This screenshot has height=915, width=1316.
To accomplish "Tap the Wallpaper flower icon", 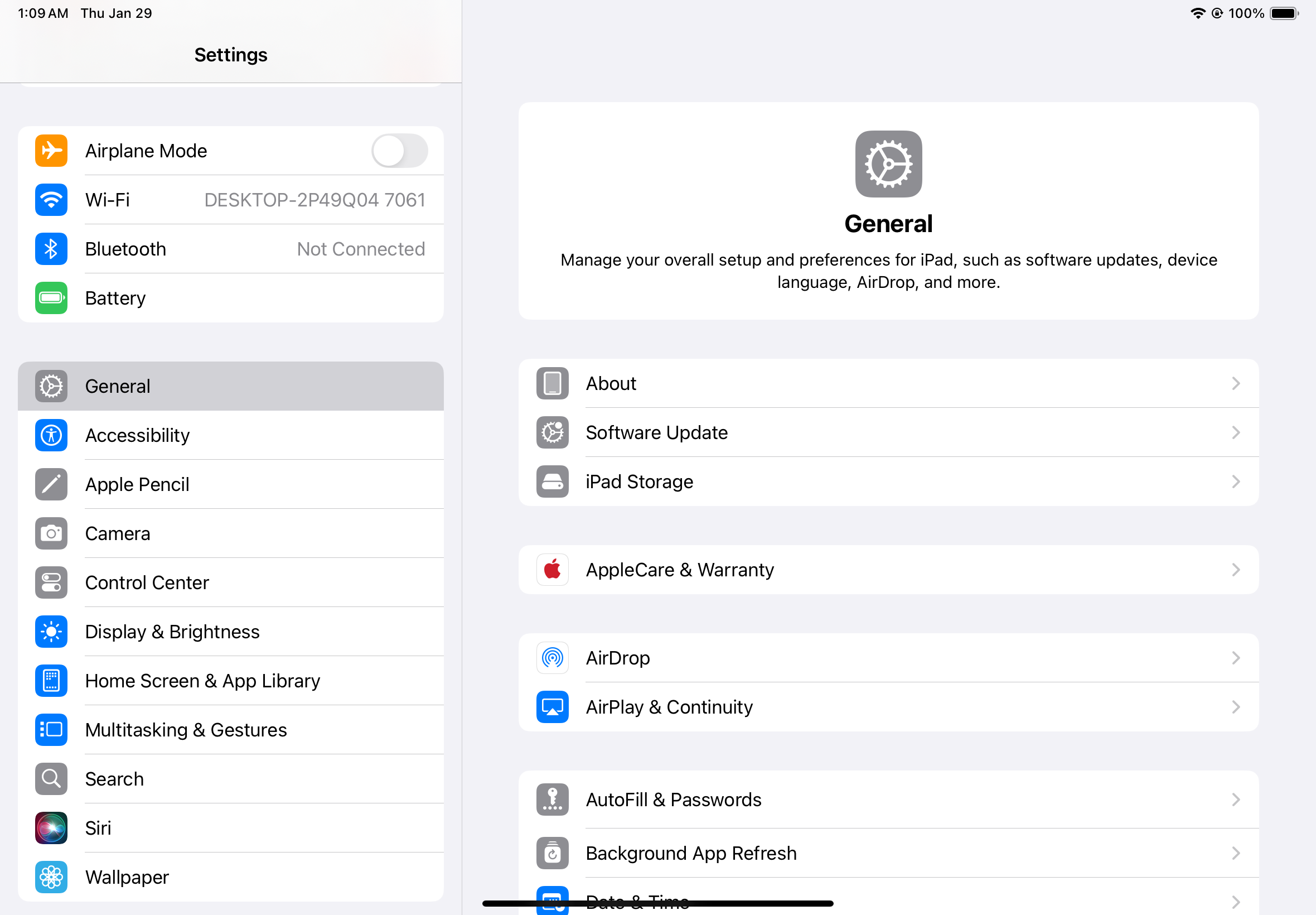I will [51, 877].
